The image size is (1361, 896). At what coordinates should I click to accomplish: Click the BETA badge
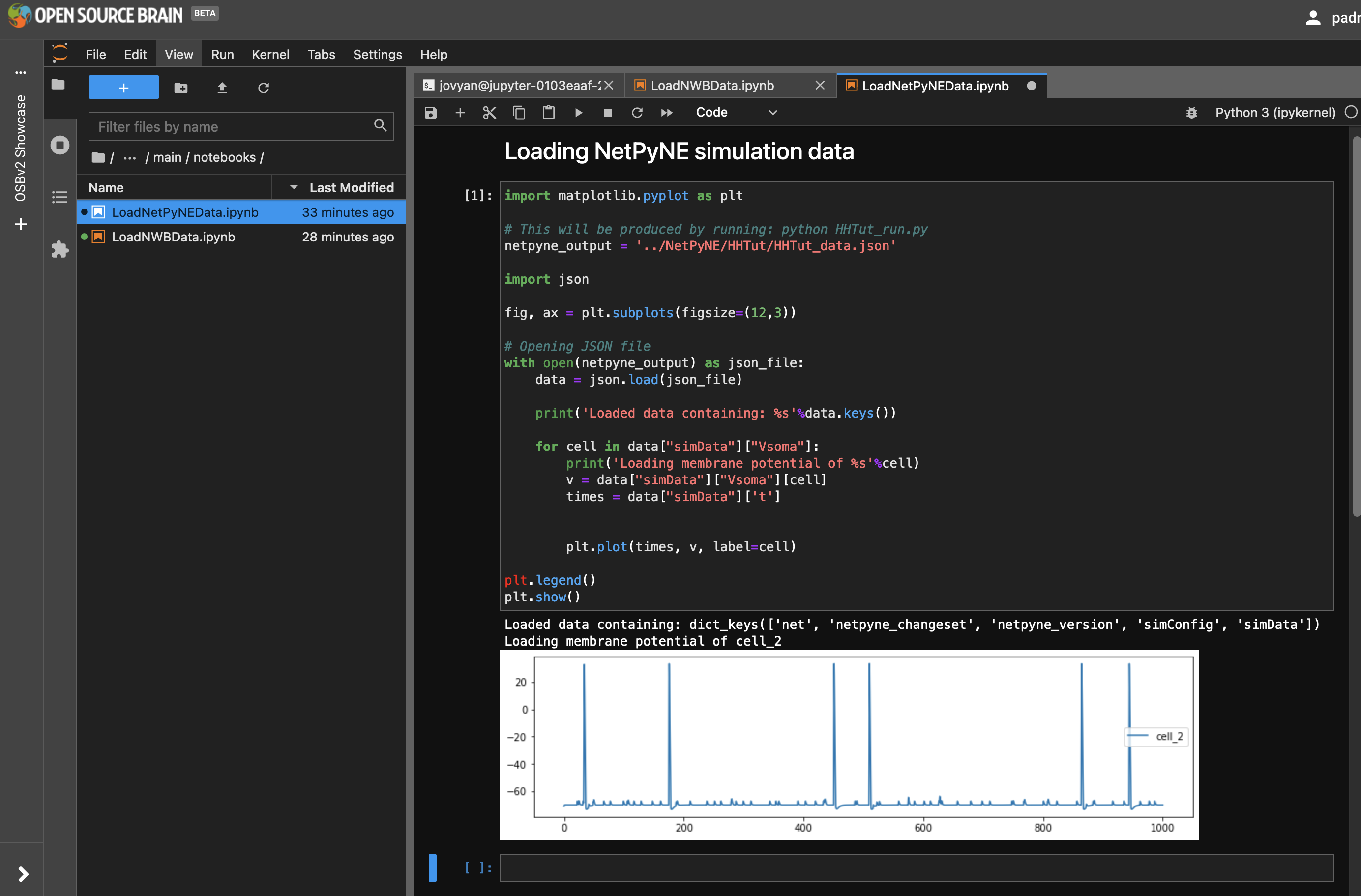(x=205, y=13)
